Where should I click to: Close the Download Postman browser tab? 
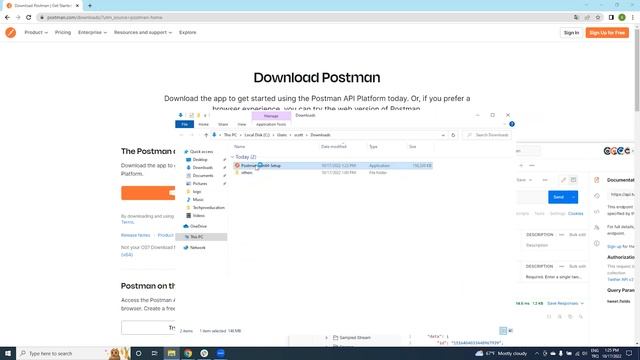77,6
